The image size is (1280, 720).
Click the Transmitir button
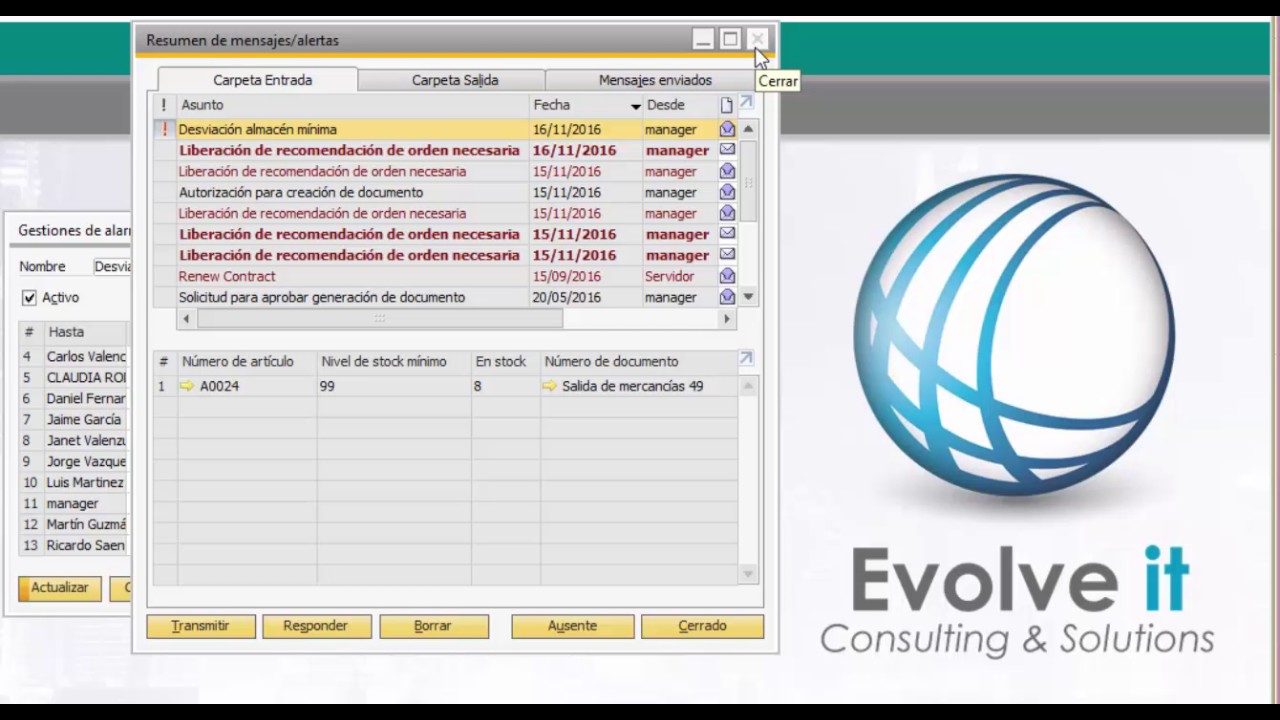[200, 626]
